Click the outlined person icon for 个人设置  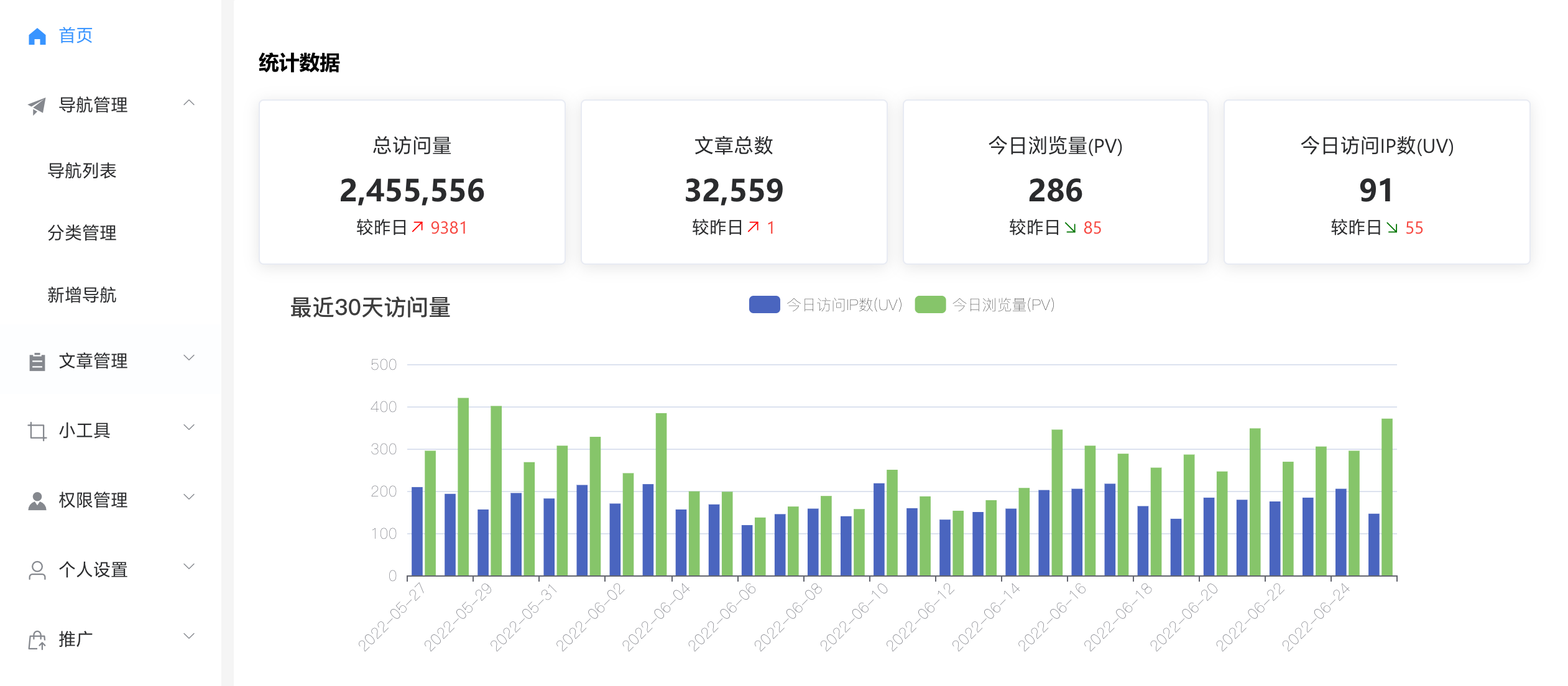(37, 570)
